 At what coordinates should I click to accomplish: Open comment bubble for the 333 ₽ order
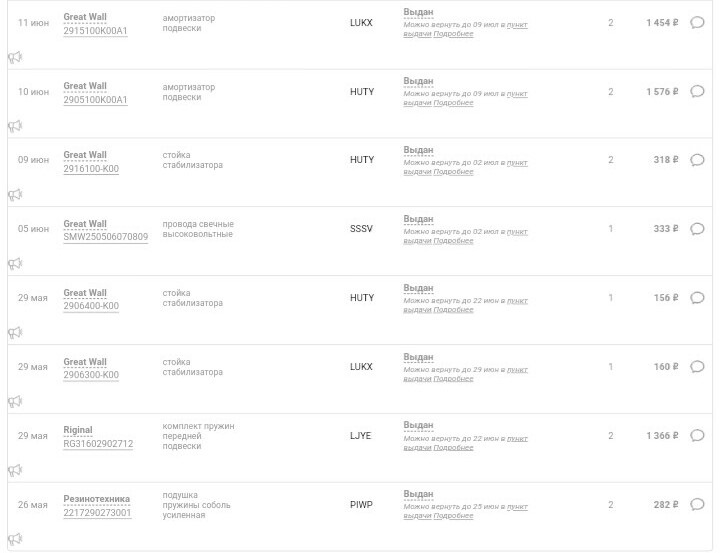(697, 229)
